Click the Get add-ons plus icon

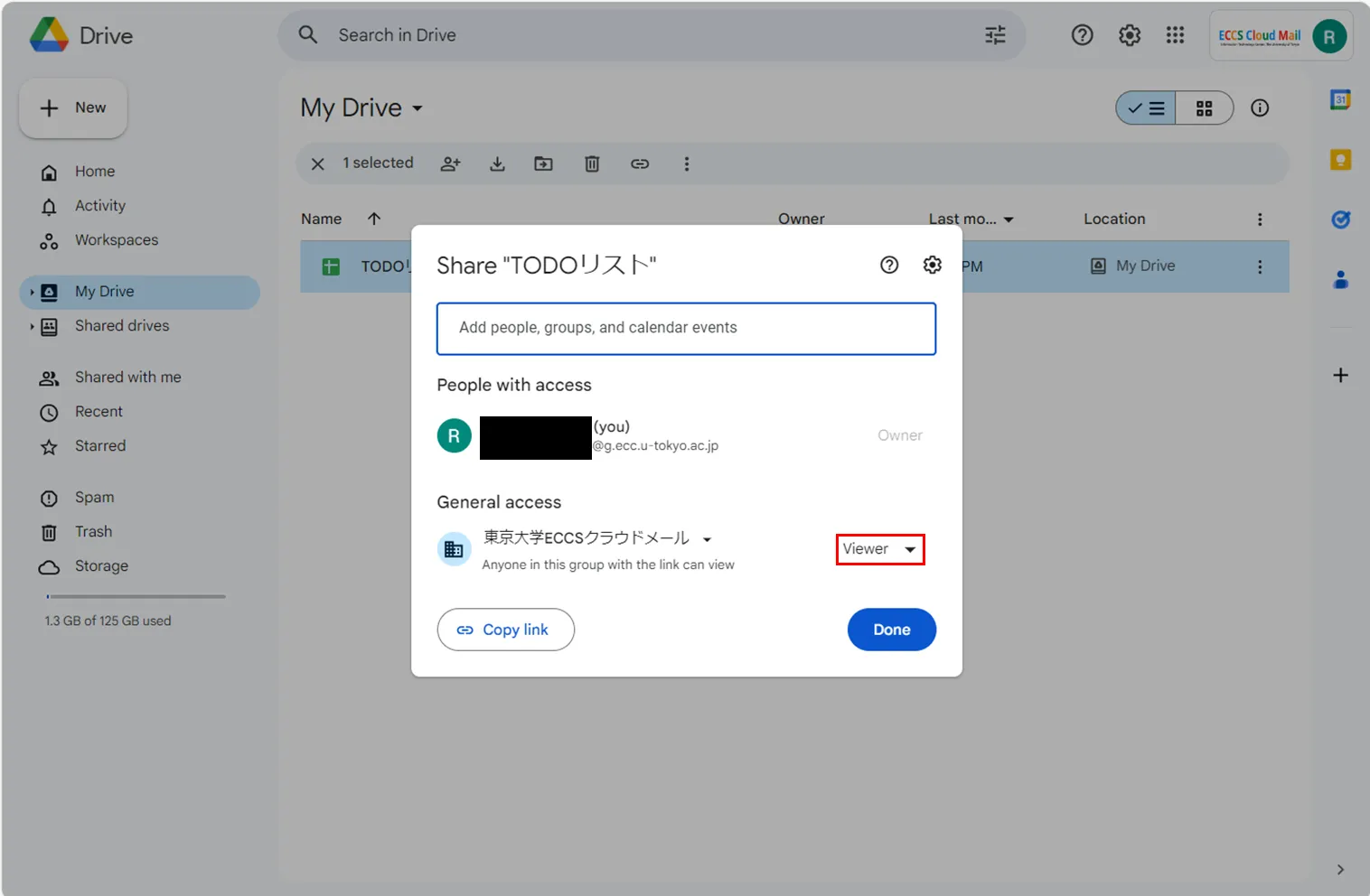(x=1340, y=375)
